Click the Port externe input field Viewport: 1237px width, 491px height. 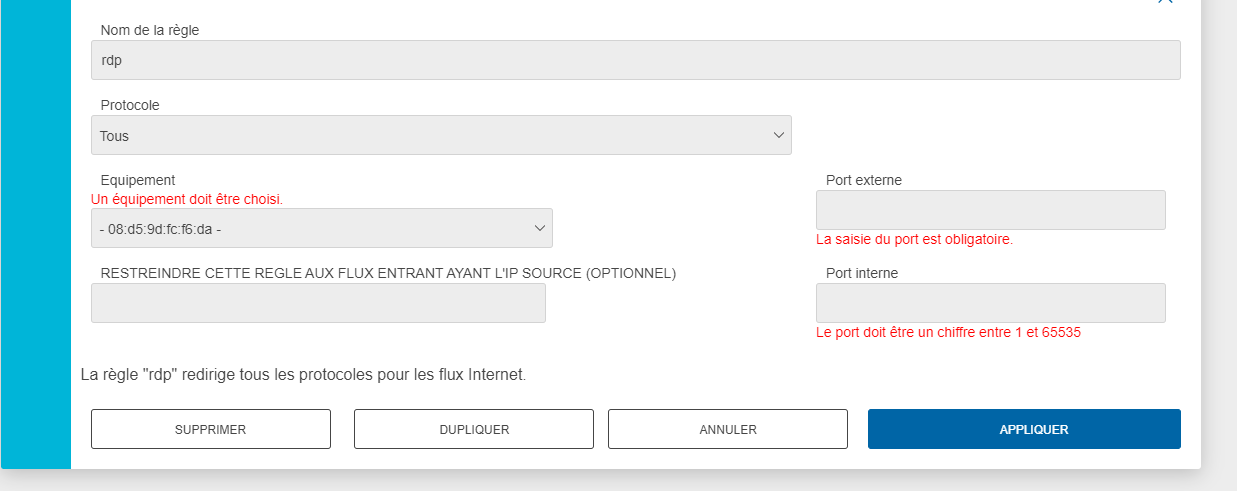pyautogui.click(x=991, y=210)
